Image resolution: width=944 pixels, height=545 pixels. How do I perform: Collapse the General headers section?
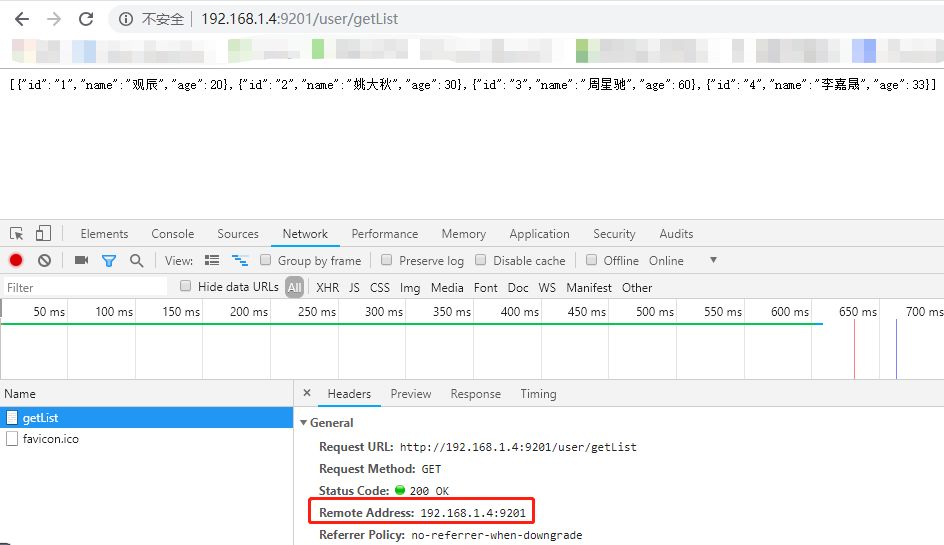(x=304, y=423)
